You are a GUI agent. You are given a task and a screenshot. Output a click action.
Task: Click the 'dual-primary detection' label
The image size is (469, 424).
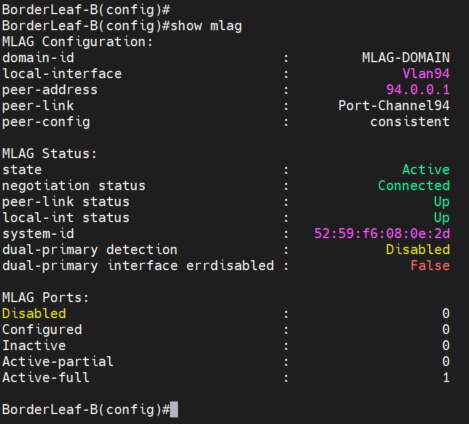(90, 250)
